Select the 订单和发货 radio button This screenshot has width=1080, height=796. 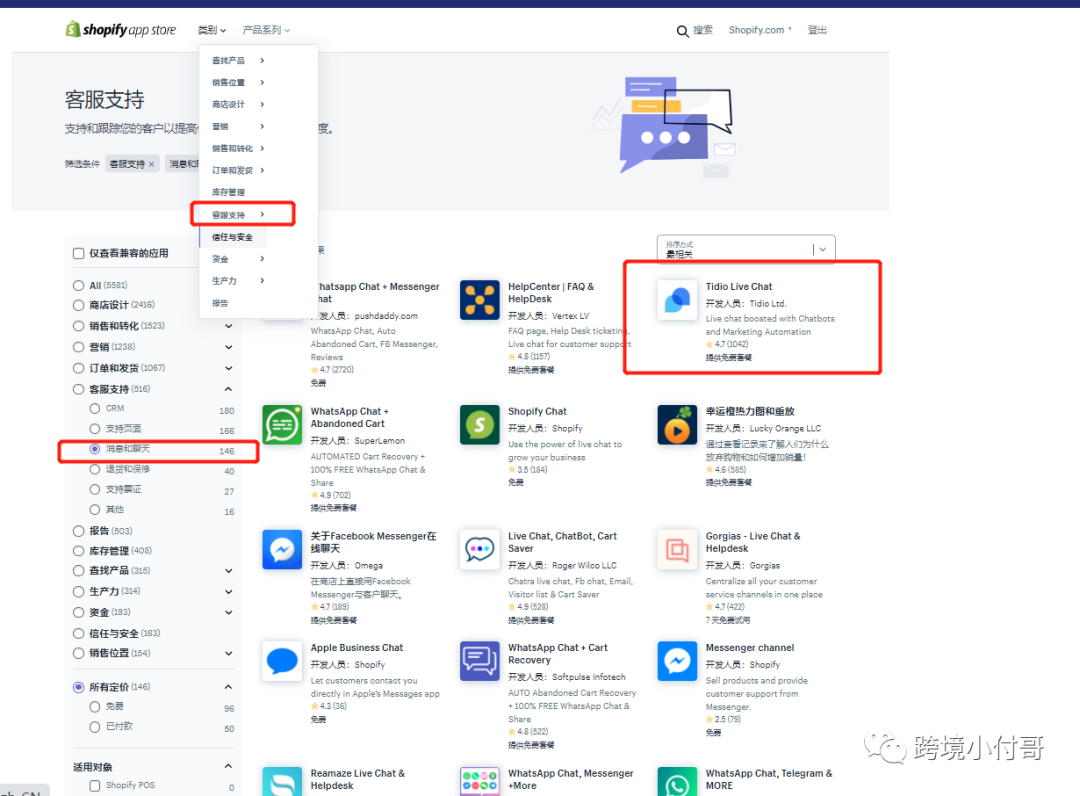click(x=79, y=368)
